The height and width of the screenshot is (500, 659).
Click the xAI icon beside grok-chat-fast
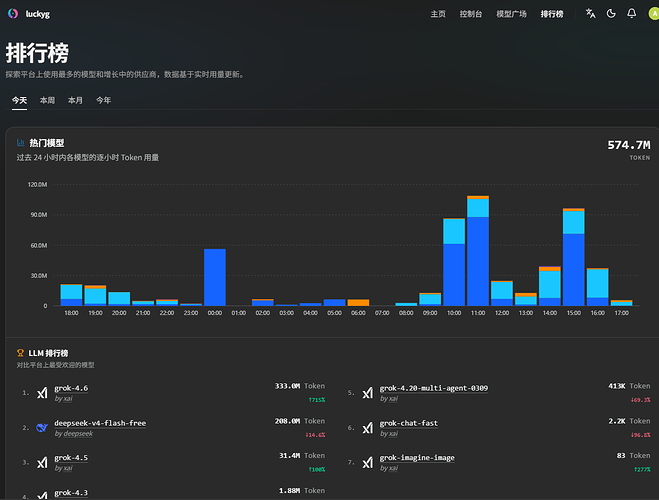pos(367,428)
